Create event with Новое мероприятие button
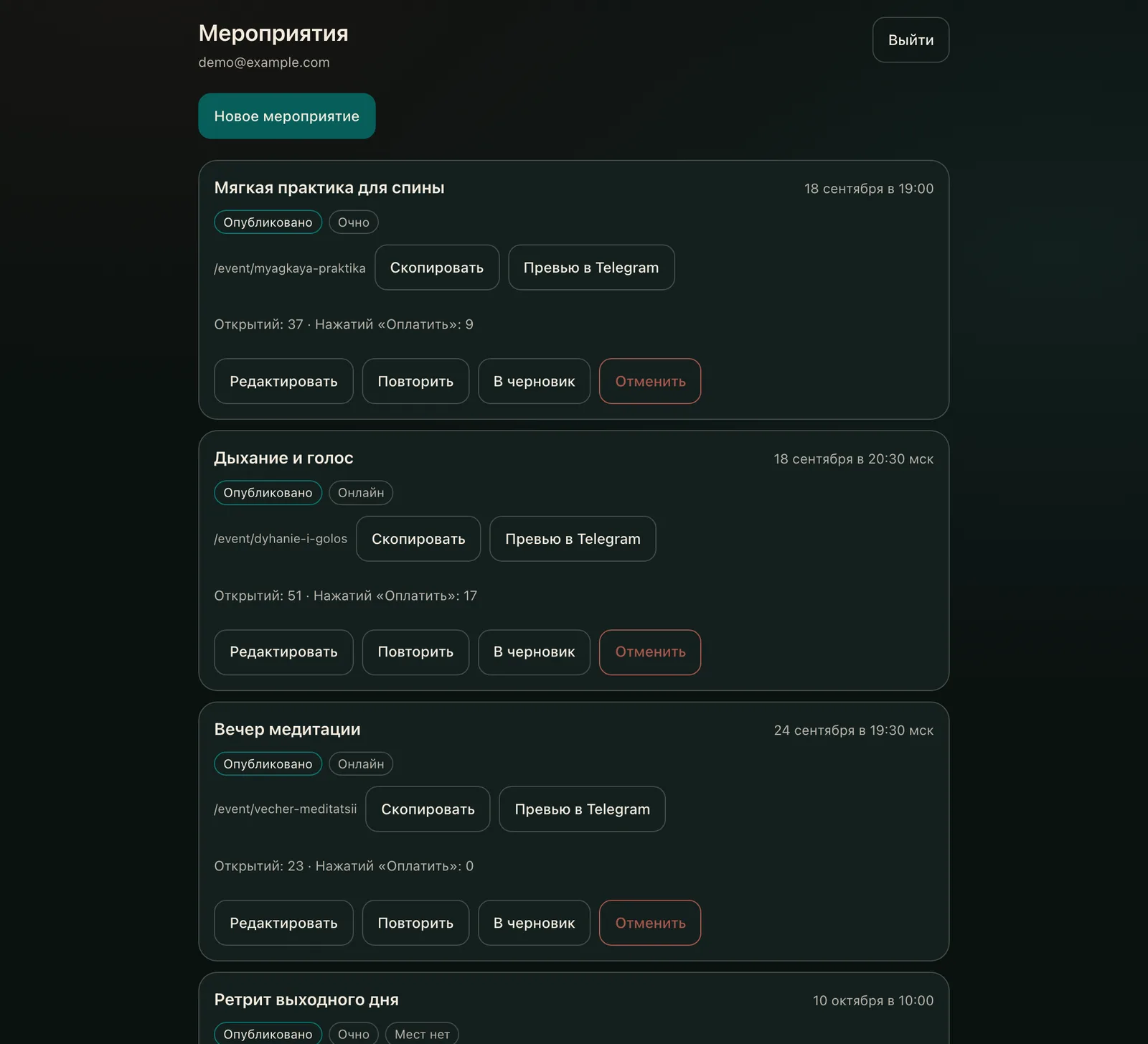The height and width of the screenshot is (1044, 1148). [287, 116]
